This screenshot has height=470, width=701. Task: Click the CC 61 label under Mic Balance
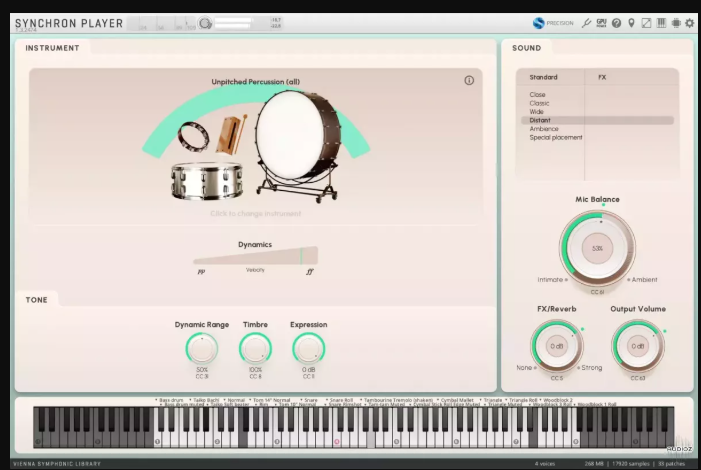click(597, 292)
